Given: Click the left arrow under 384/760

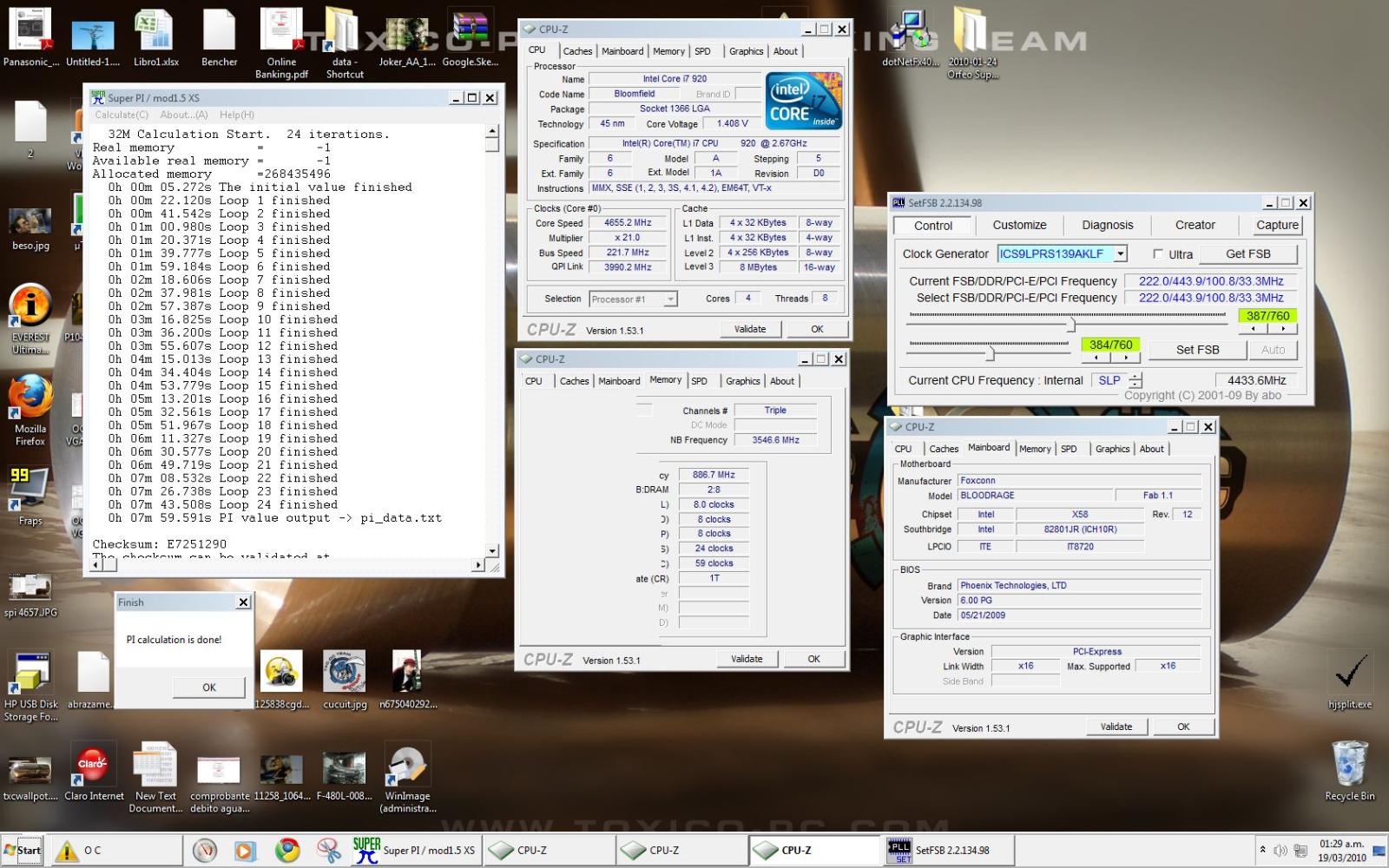Looking at the screenshot, I should point(1096,358).
